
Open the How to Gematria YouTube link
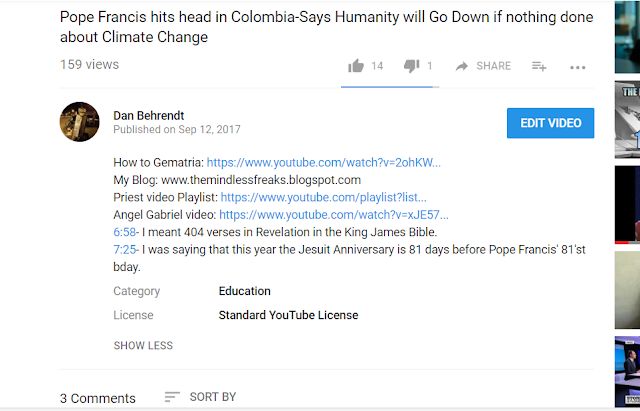click(324, 162)
